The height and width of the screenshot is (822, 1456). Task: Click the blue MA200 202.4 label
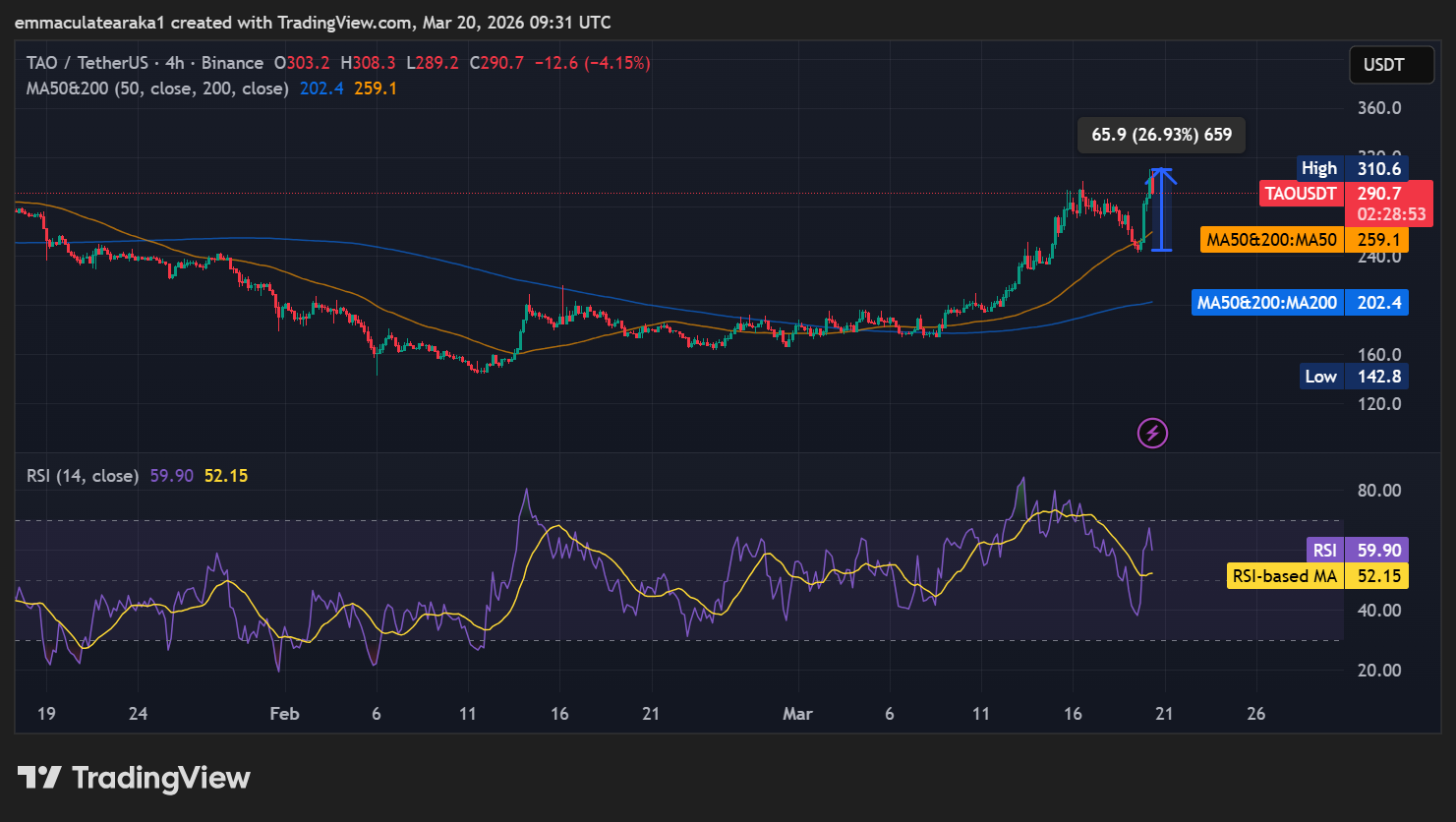click(x=1300, y=303)
